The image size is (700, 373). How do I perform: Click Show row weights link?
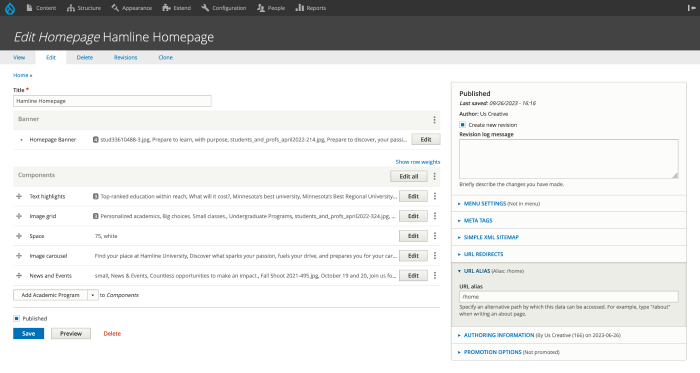click(x=417, y=162)
